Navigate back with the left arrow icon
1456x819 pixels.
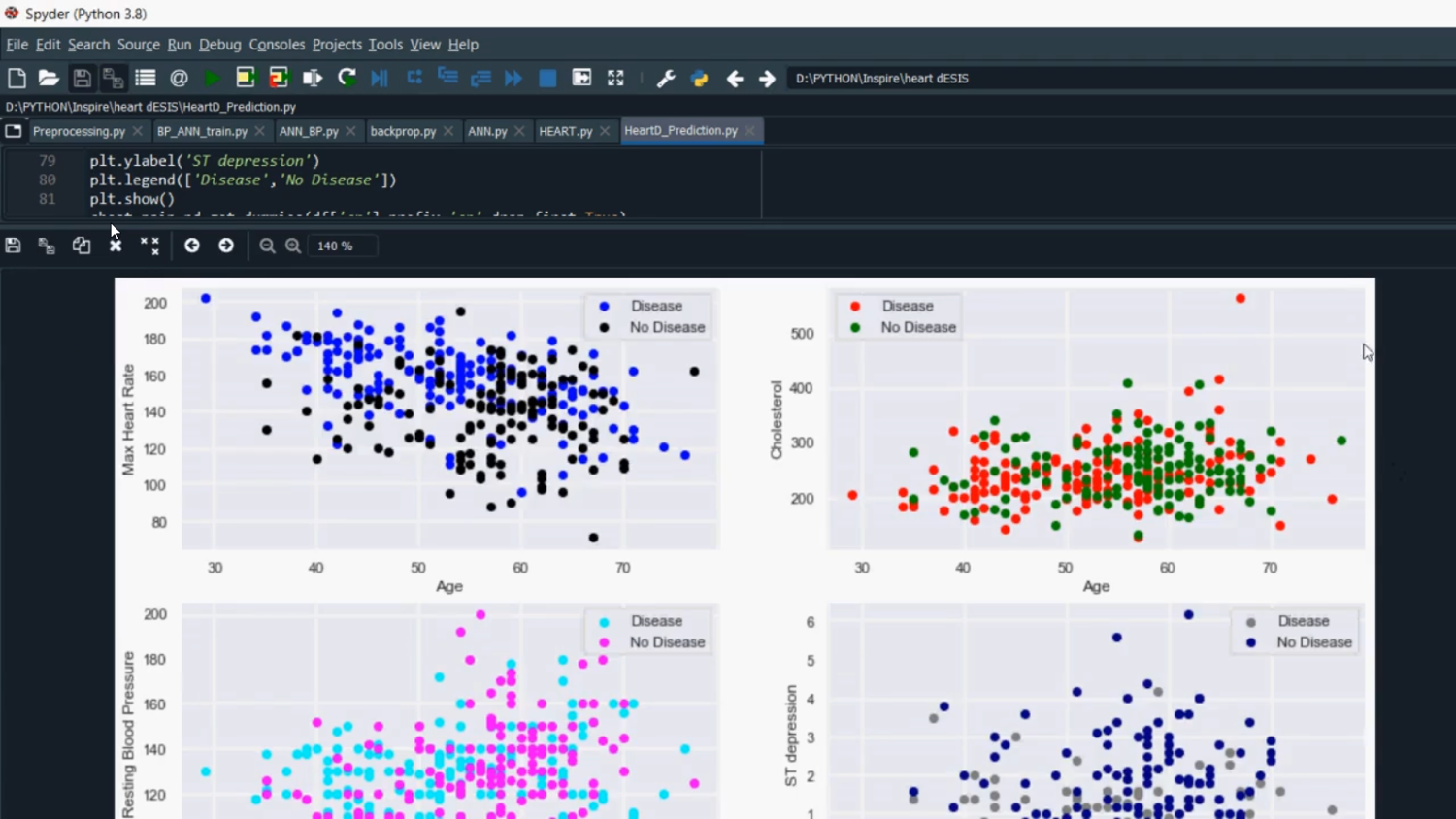[735, 78]
